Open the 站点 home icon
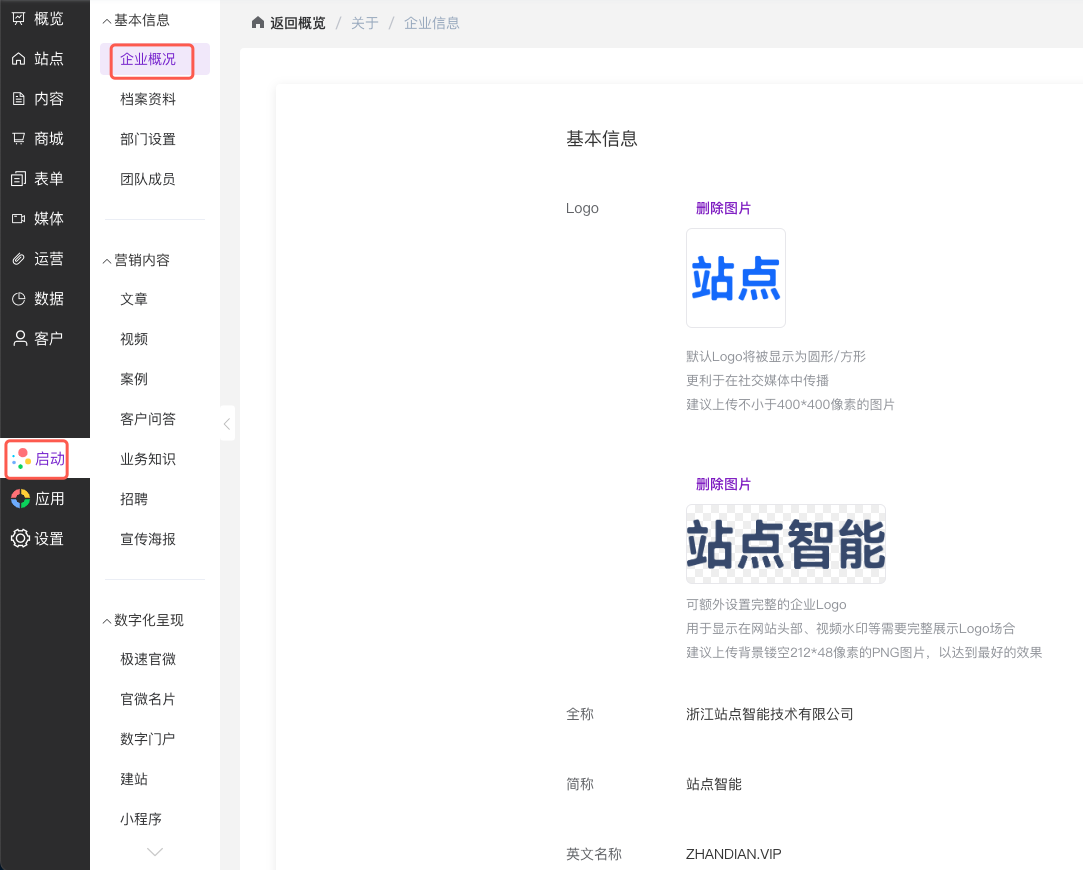1083x870 pixels. click(x=18, y=59)
